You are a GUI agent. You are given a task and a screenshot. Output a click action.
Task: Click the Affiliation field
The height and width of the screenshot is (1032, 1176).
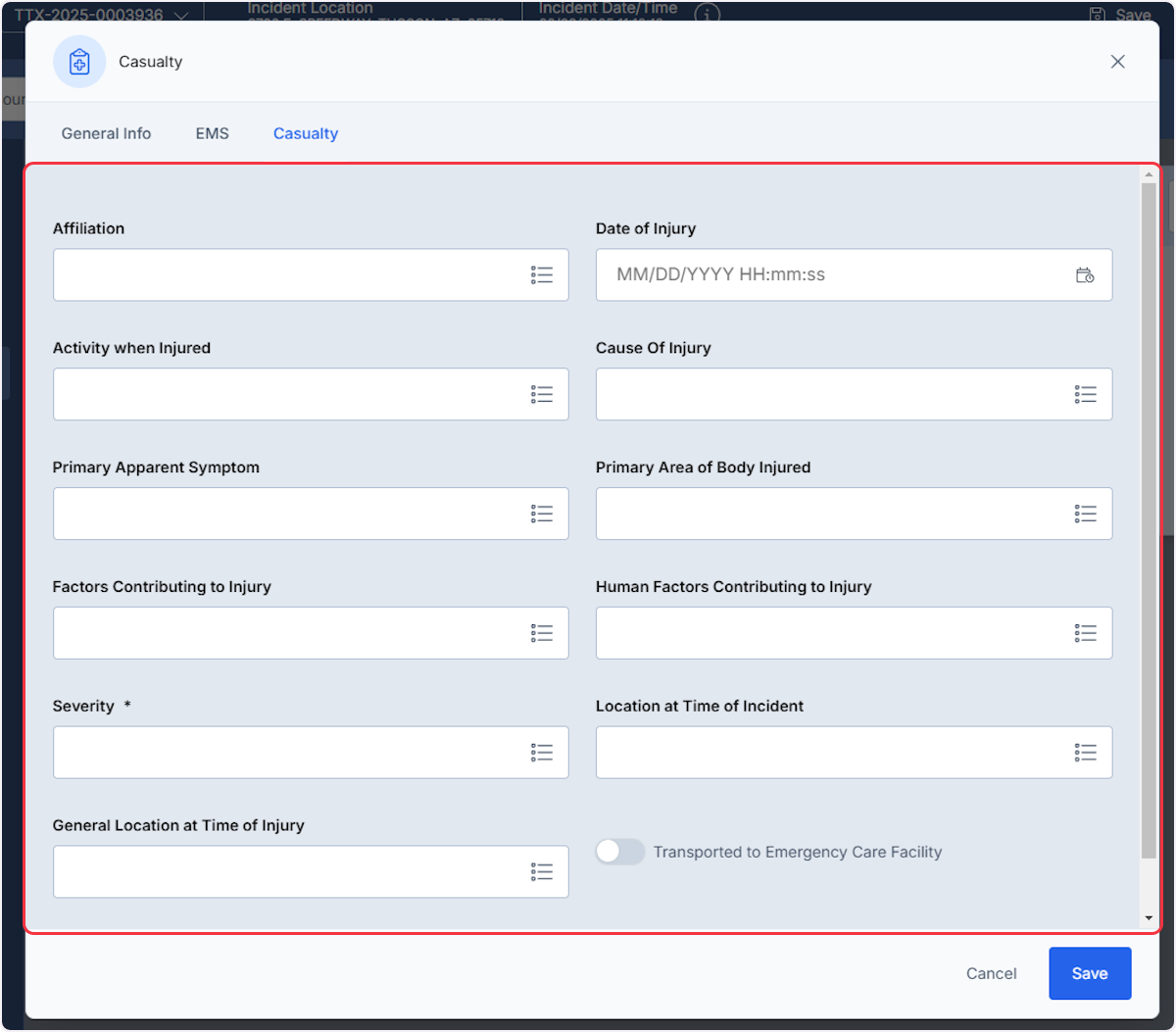[x=311, y=275]
